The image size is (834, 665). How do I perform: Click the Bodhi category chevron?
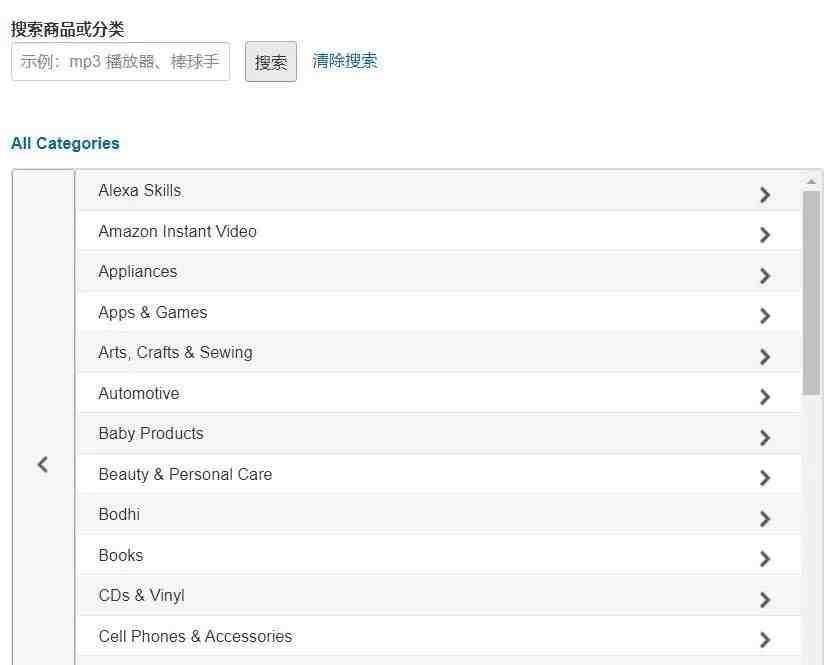click(765, 519)
